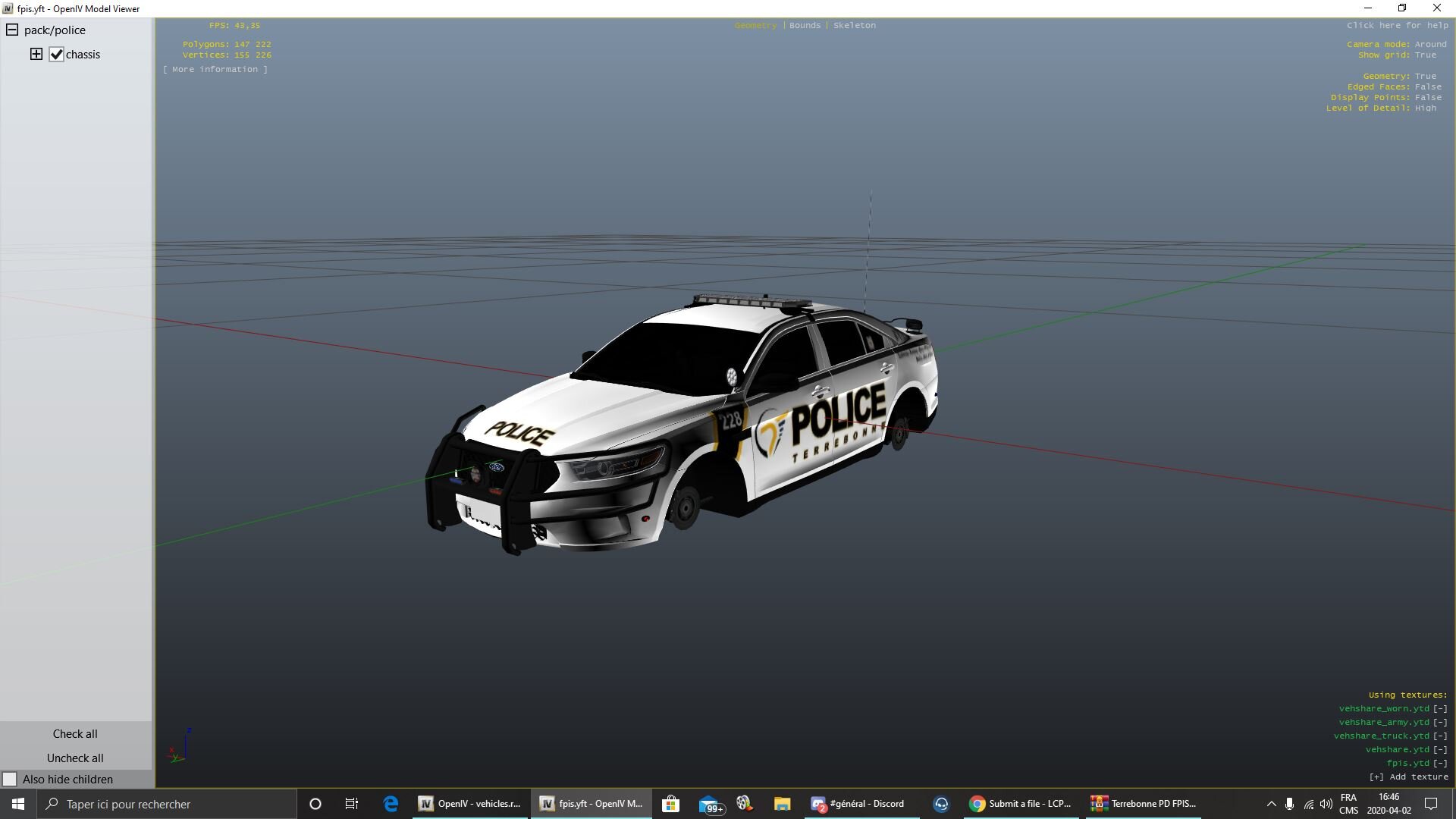
Task: Enable Also hide children checkbox
Action: tap(10, 779)
